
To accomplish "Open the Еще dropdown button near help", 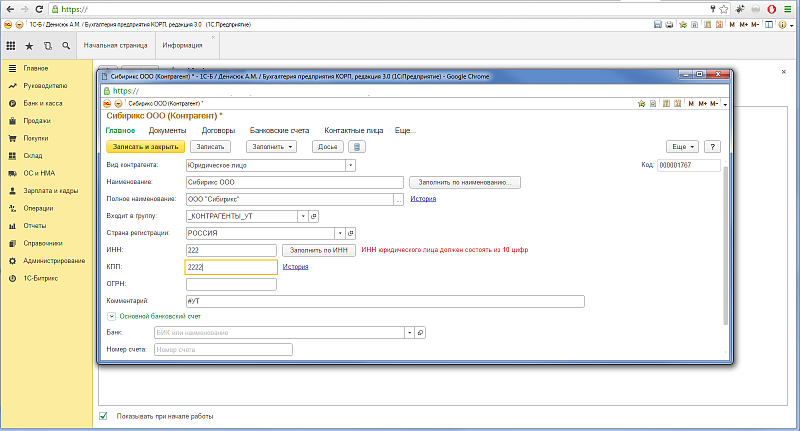I will (x=682, y=147).
